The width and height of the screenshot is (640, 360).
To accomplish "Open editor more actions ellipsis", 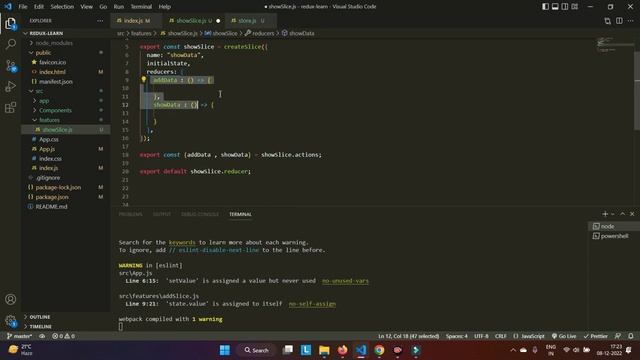I will click(x=631, y=20).
